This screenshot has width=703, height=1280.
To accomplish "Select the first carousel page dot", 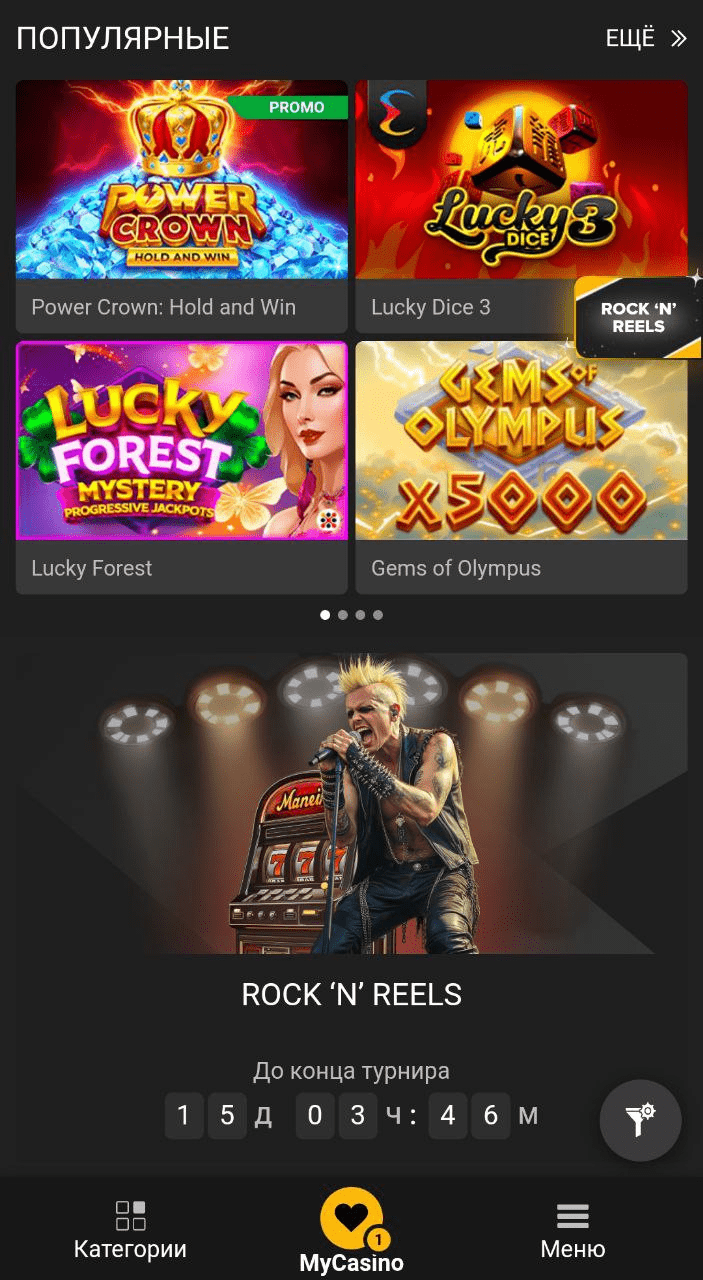I will [325, 615].
